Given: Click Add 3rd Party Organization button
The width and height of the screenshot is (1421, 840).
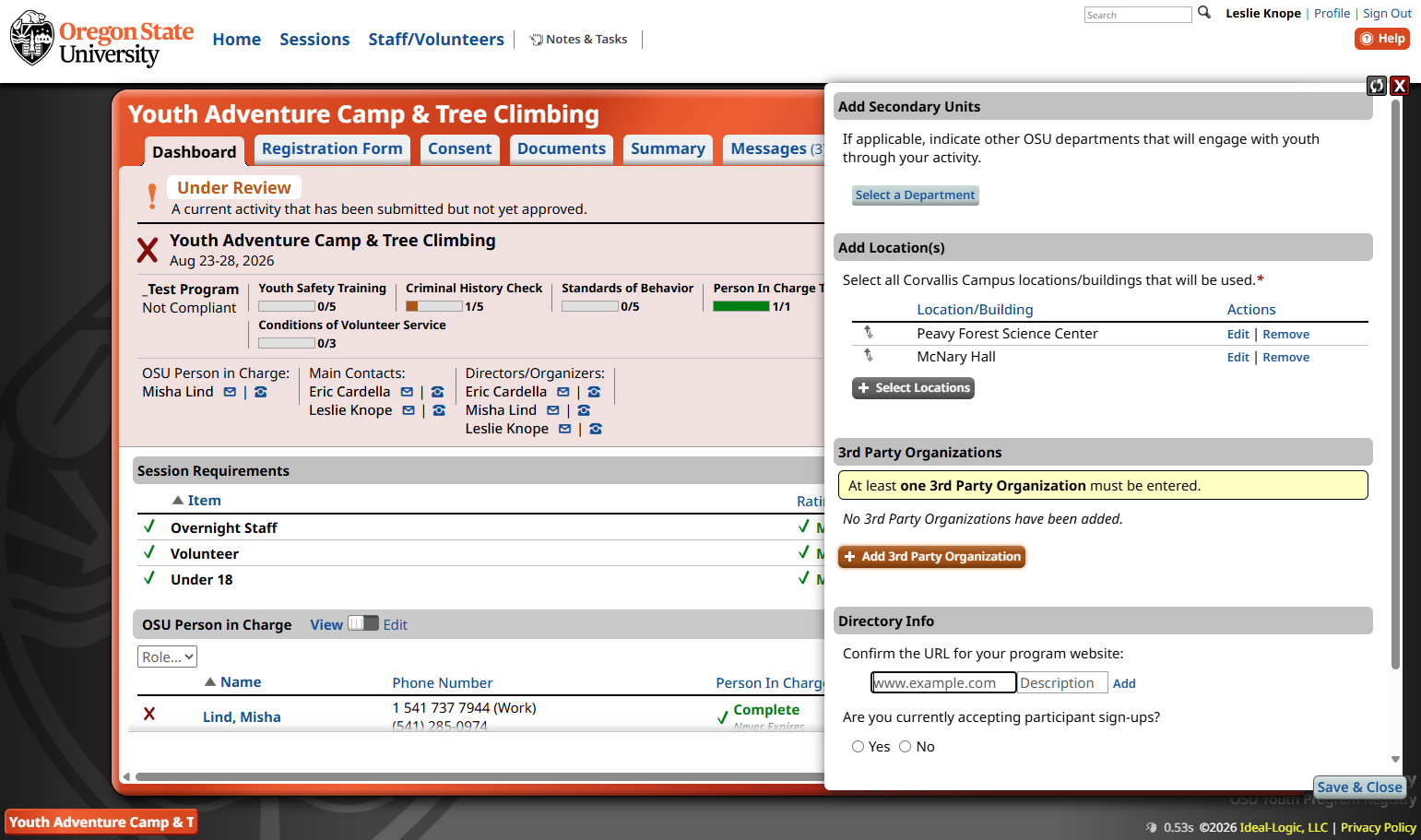Looking at the screenshot, I should (931, 557).
